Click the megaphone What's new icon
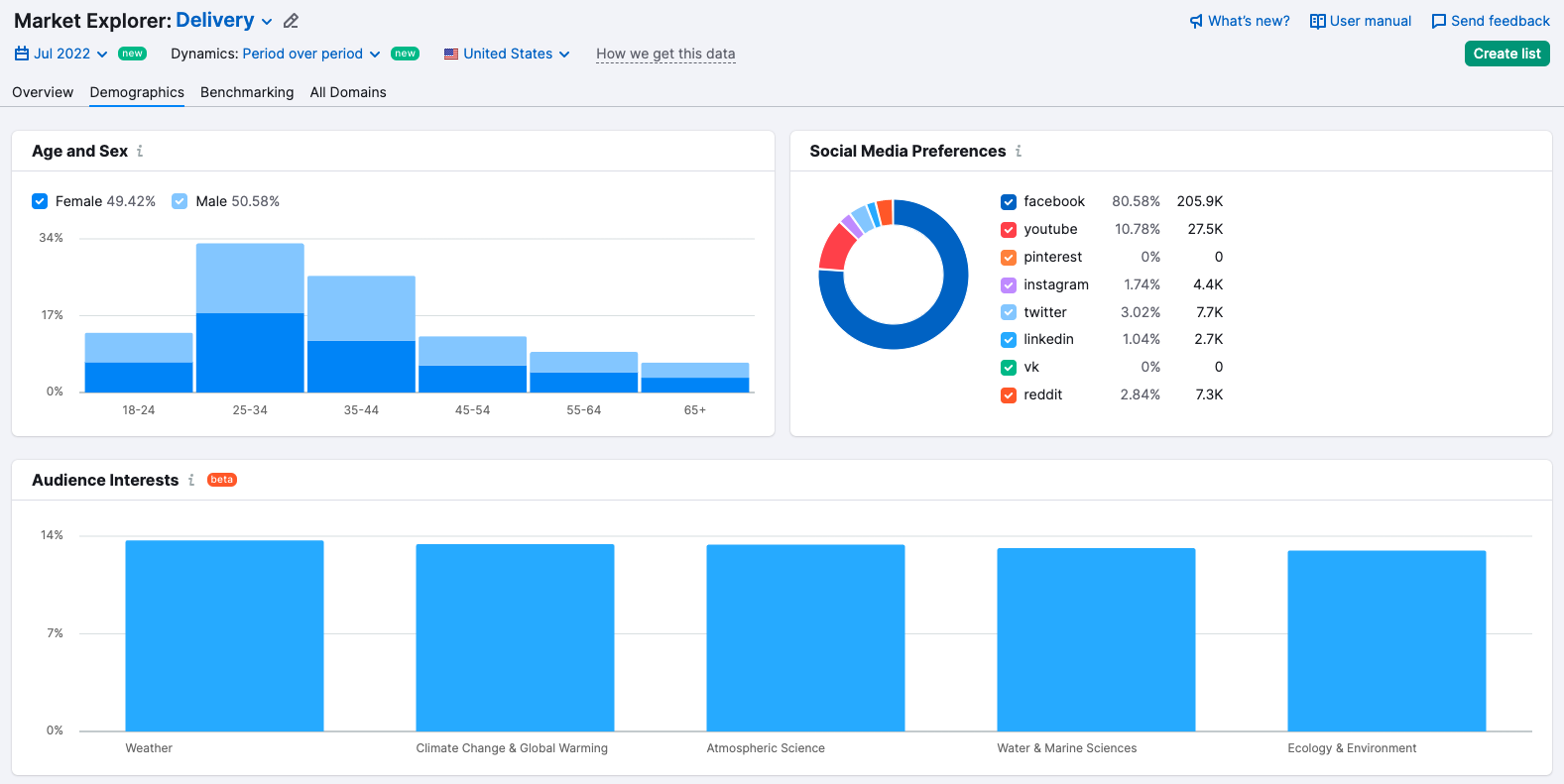1564x784 pixels. [1196, 21]
